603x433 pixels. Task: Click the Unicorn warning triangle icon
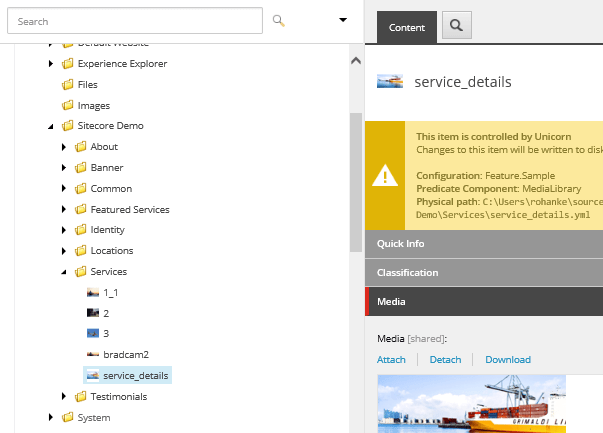tap(385, 176)
